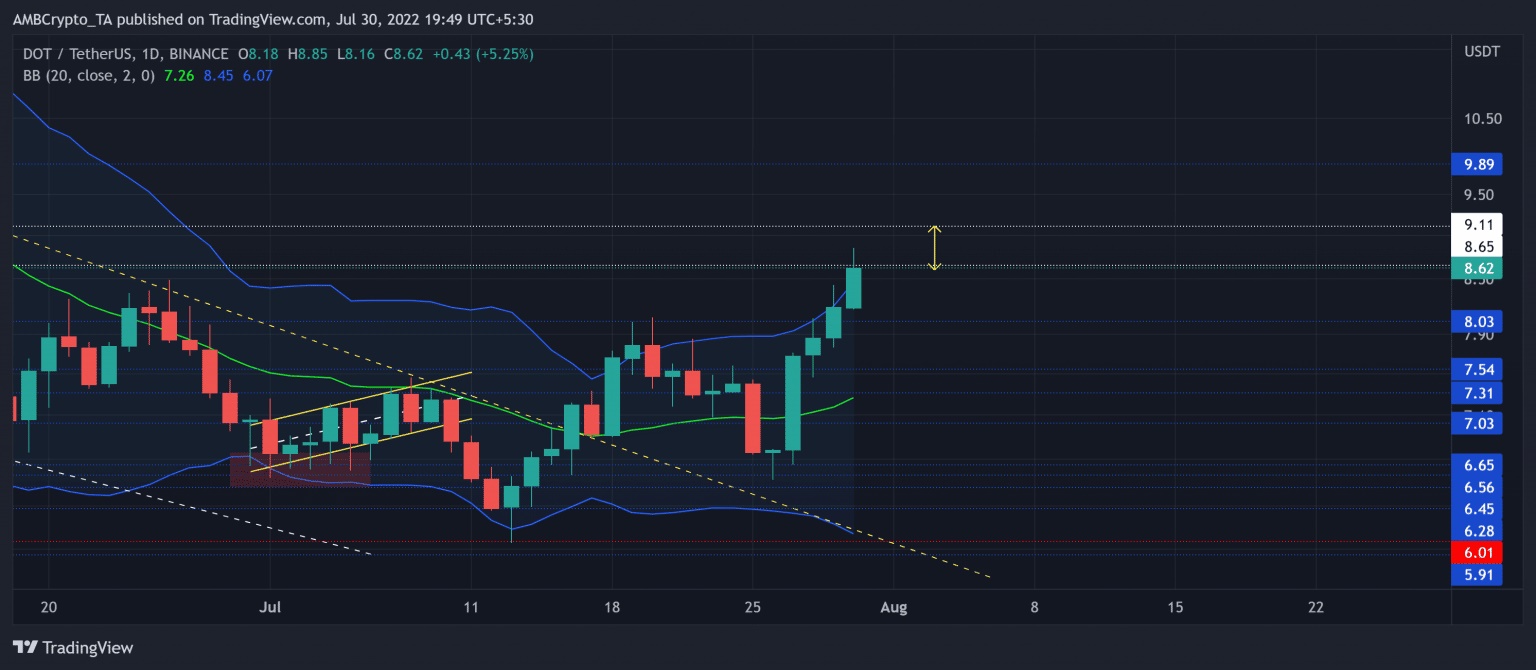Select the red shaded rectangle near July 1
This screenshot has height=670, width=1536.
point(300,470)
